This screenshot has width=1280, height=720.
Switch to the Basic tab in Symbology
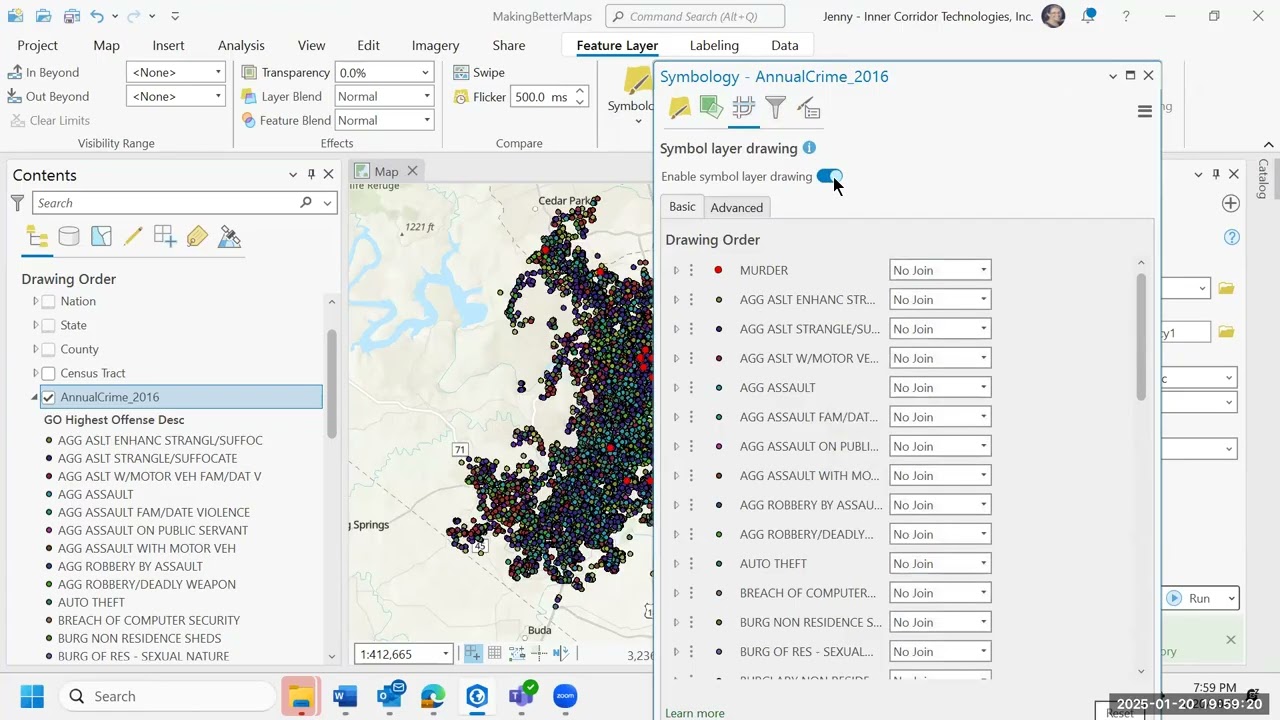(x=682, y=206)
